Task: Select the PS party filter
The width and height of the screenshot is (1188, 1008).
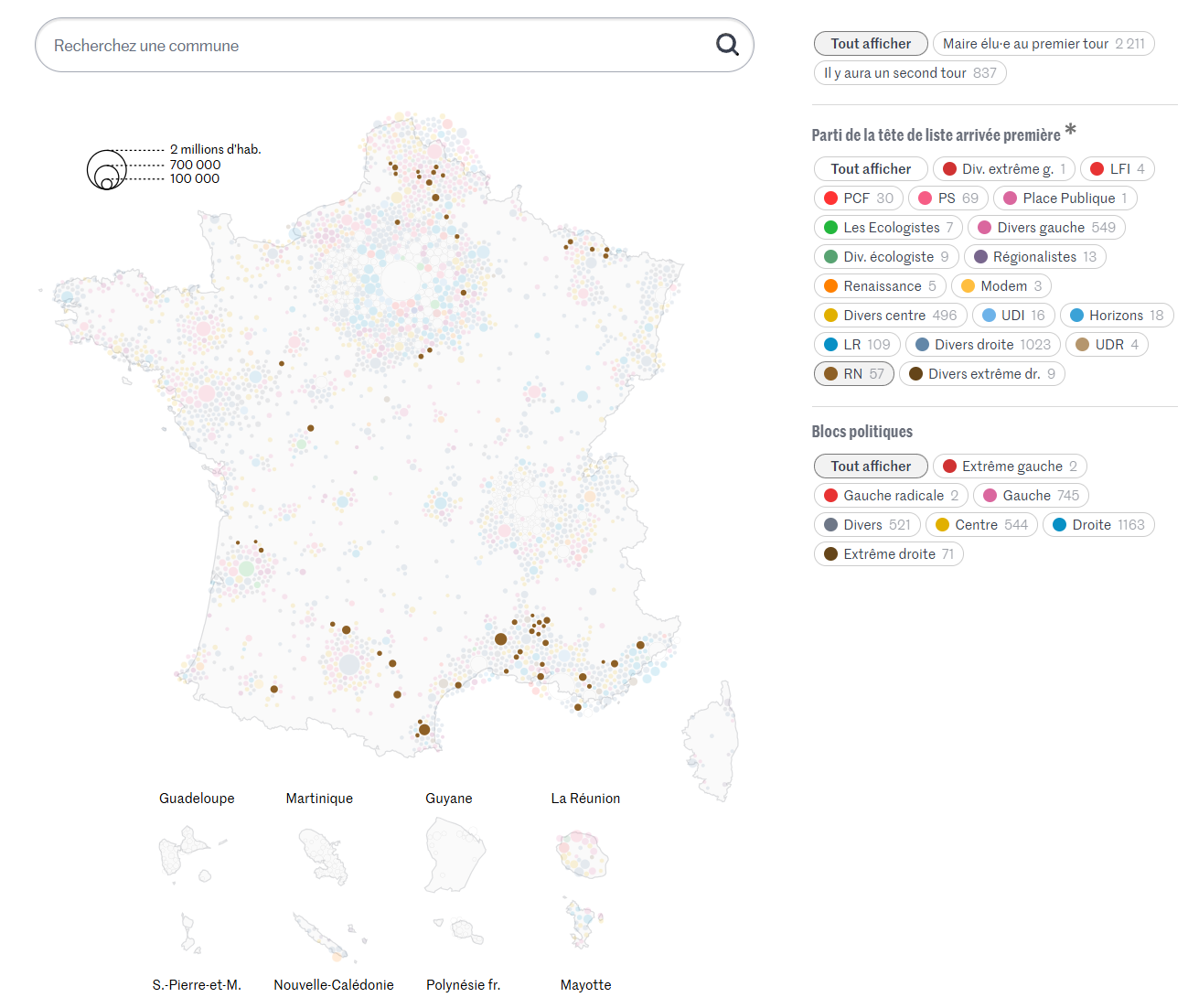Action: click(x=948, y=198)
